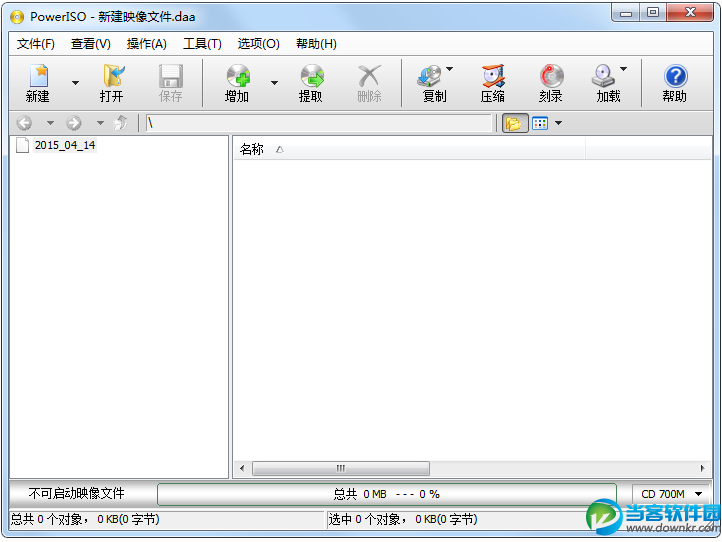Click the PowerISO title bar icon
This screenshot has width=722, height=542.
(x=17, y=17)
